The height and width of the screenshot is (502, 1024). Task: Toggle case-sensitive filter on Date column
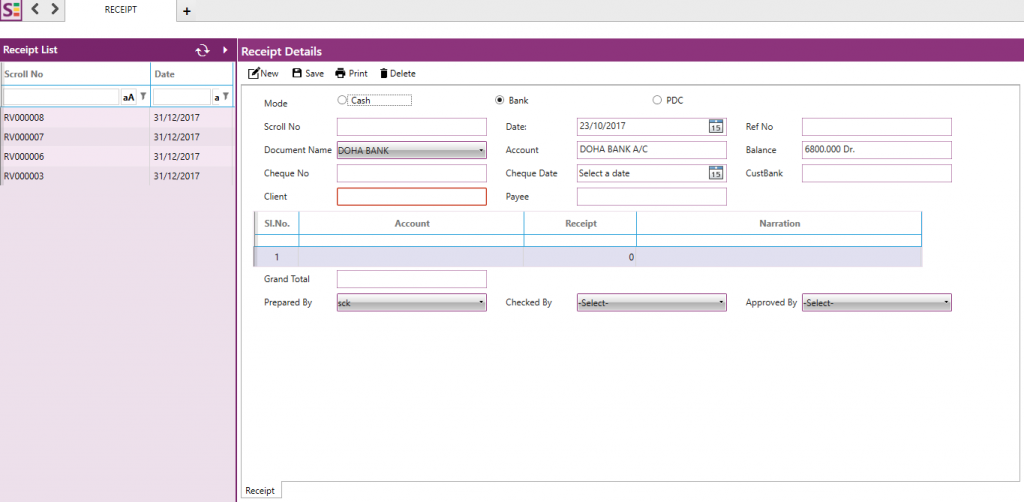click(216, 97)
